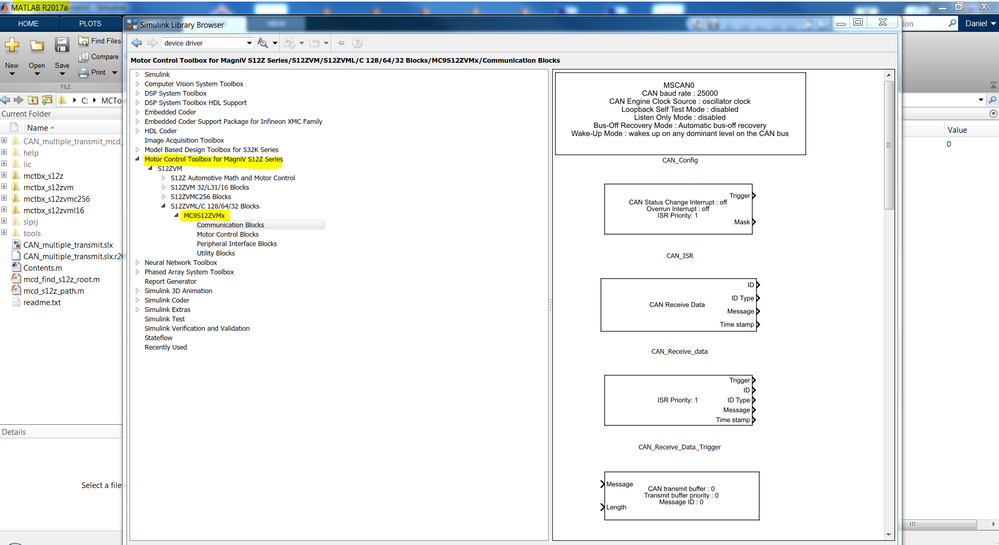Expand S12ZVM 32/L31/16 Blocks node
Screen dimensions: 999x545
(x=163, y=187)
